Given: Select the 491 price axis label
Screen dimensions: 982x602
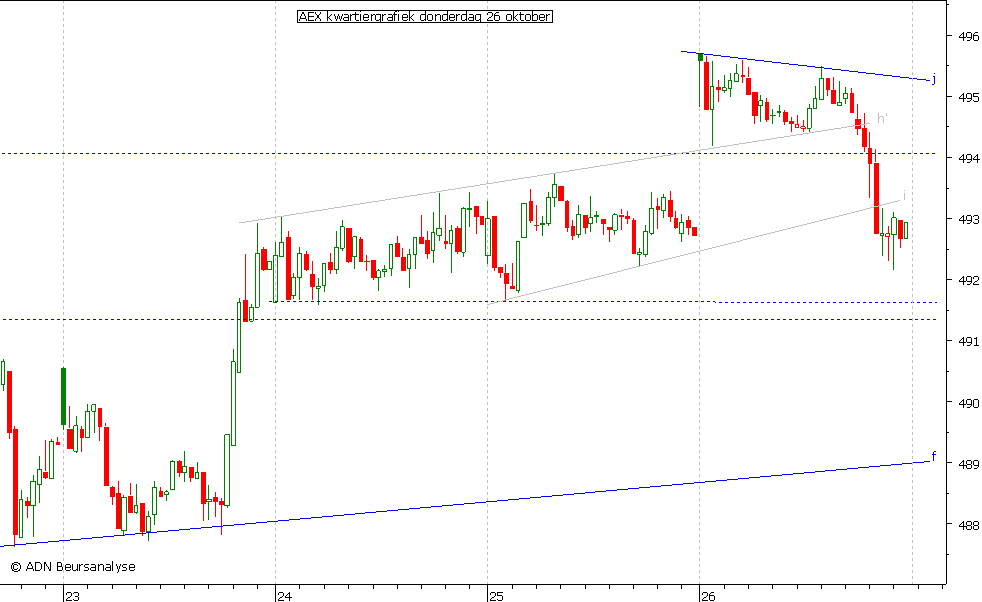Looking at the screenshot, I should (x=969, y=341).
